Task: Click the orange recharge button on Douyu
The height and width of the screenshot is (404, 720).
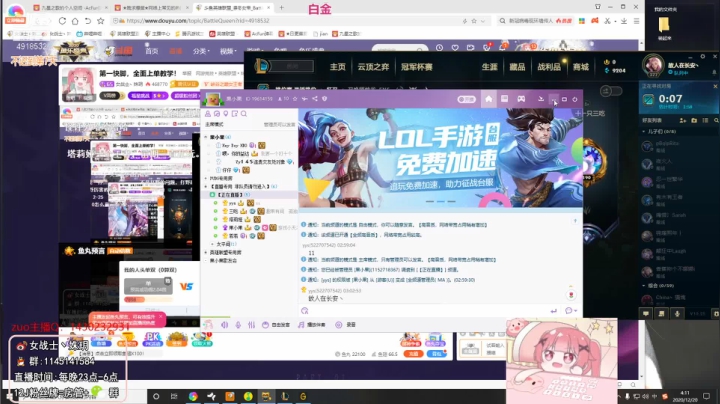Action: (413, 354)
